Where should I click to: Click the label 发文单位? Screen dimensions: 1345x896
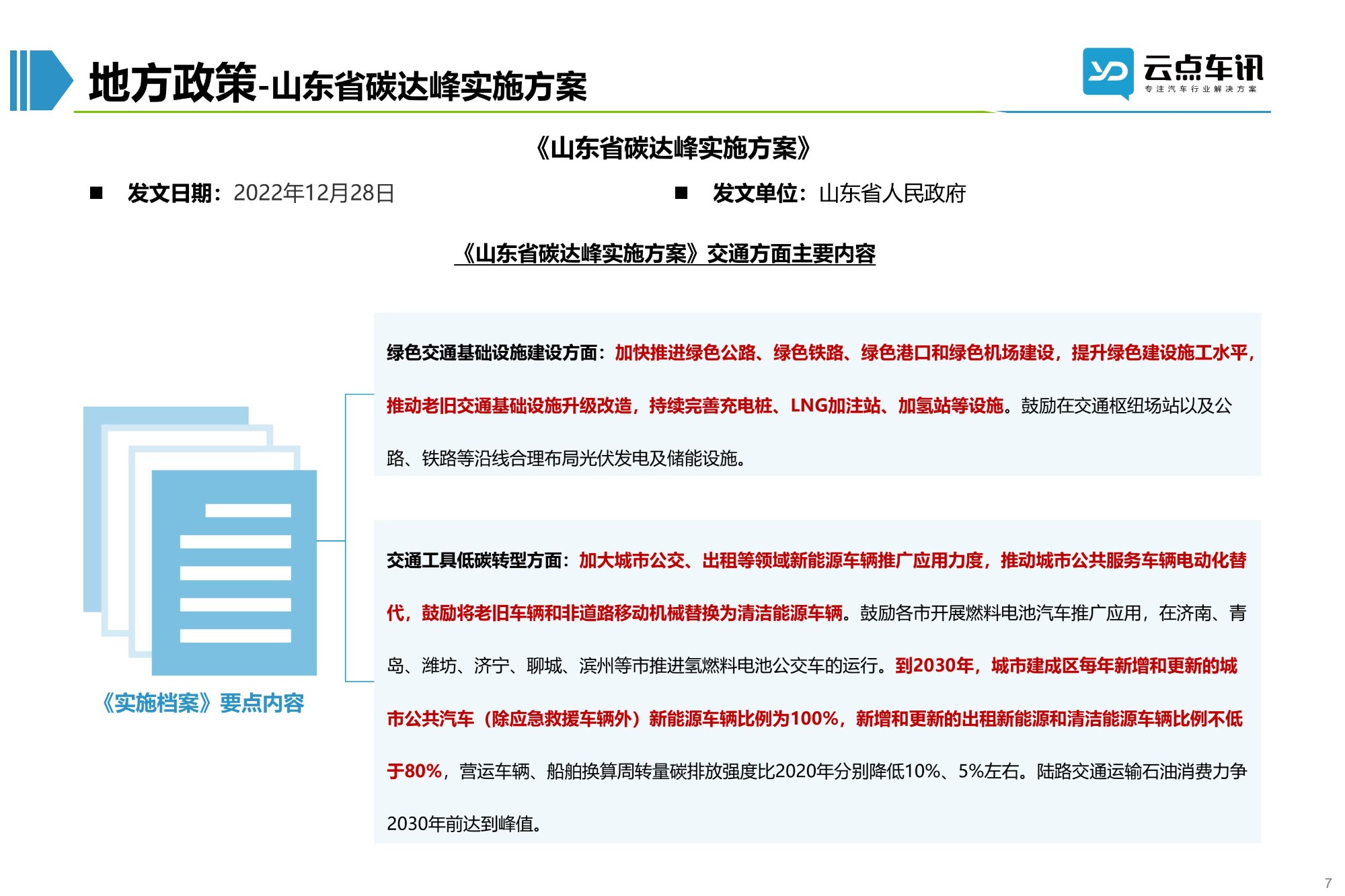755,193
